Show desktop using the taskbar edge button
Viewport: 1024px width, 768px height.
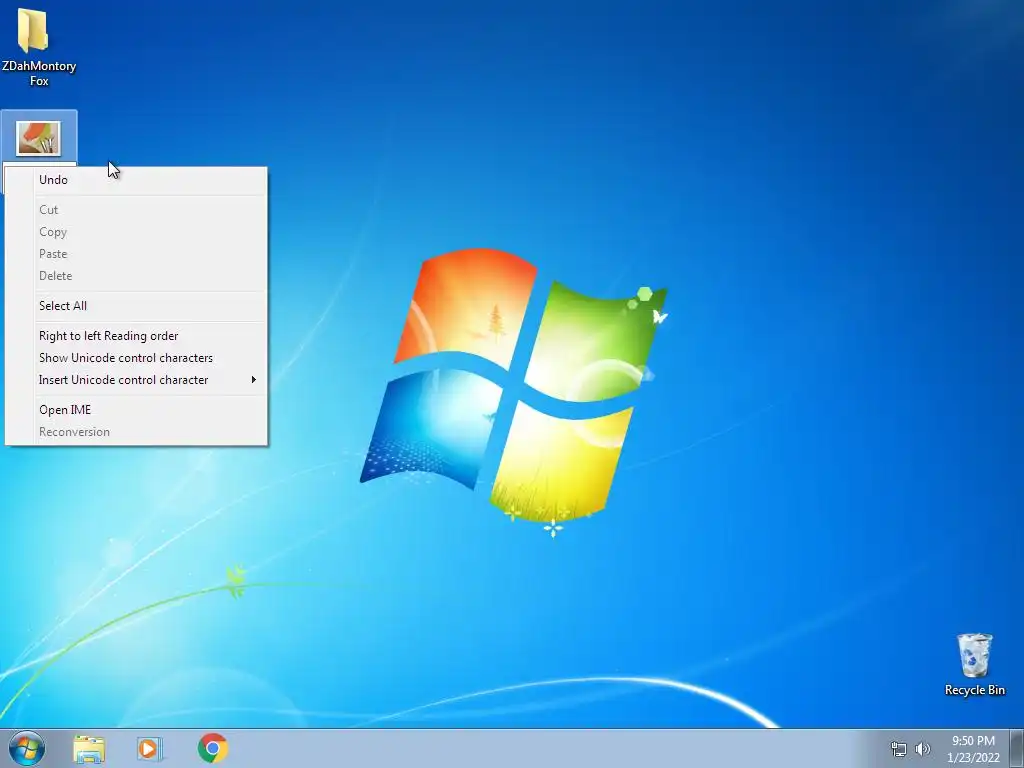pyautogui.click(x=1017, y=748)
